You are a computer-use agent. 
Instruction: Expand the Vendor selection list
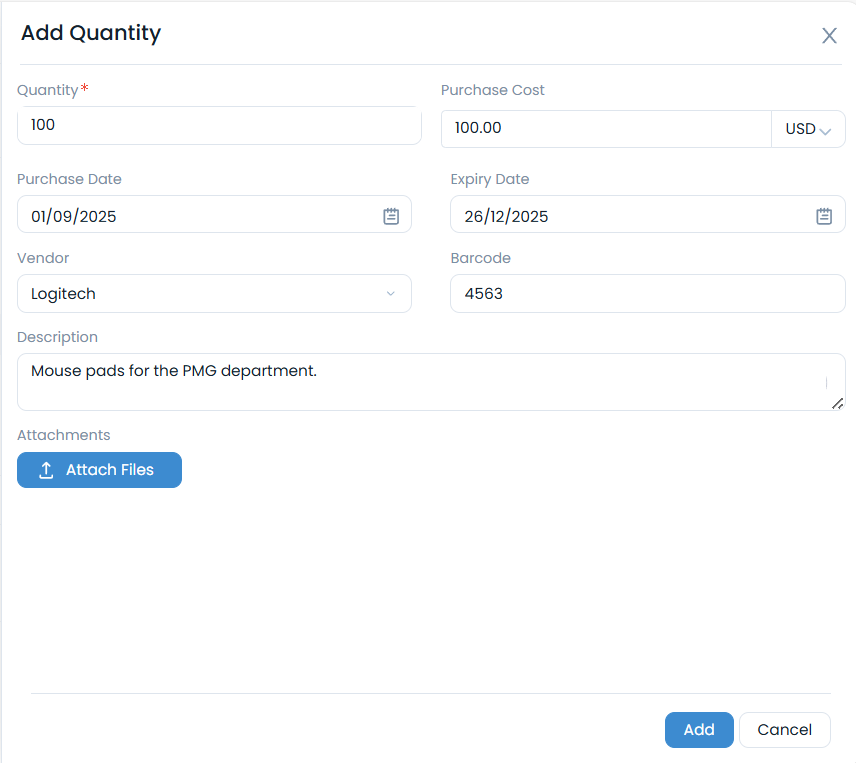[x=391, y=293]
